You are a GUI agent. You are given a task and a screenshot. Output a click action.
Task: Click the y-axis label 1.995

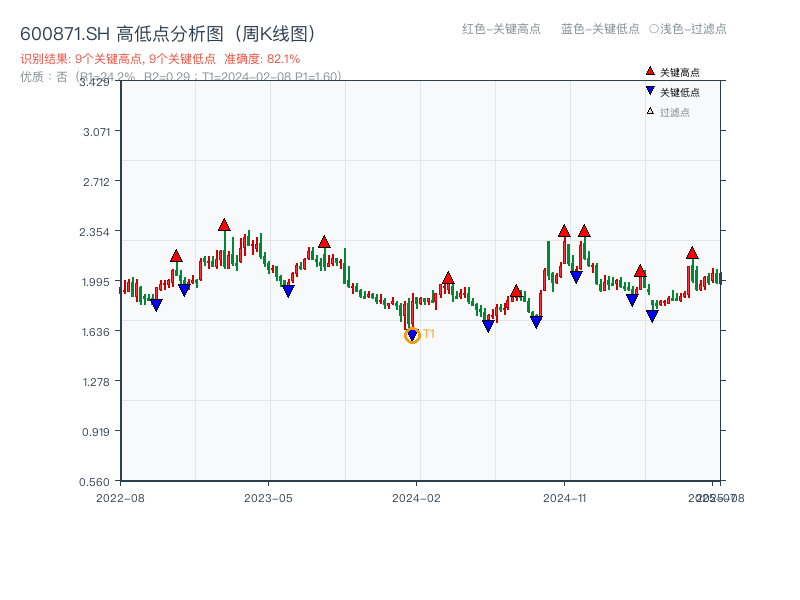95,282
